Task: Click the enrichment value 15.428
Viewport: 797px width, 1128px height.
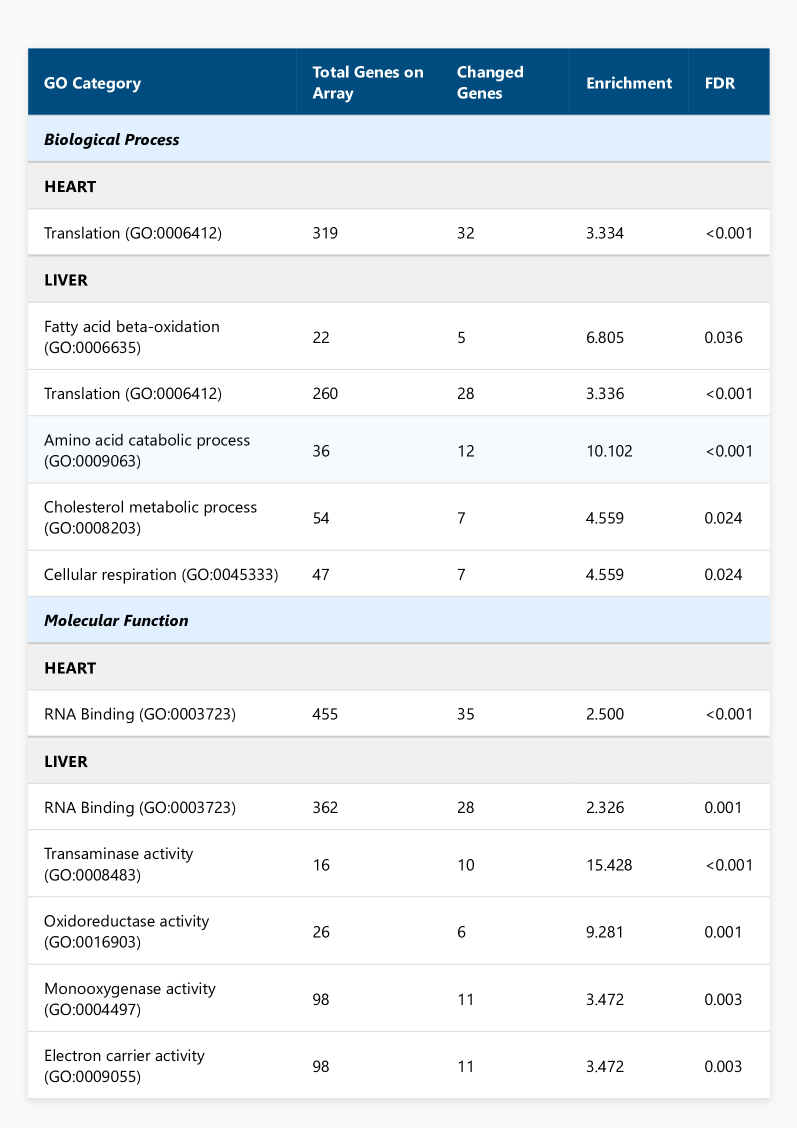Action: (x=609, y=865)
